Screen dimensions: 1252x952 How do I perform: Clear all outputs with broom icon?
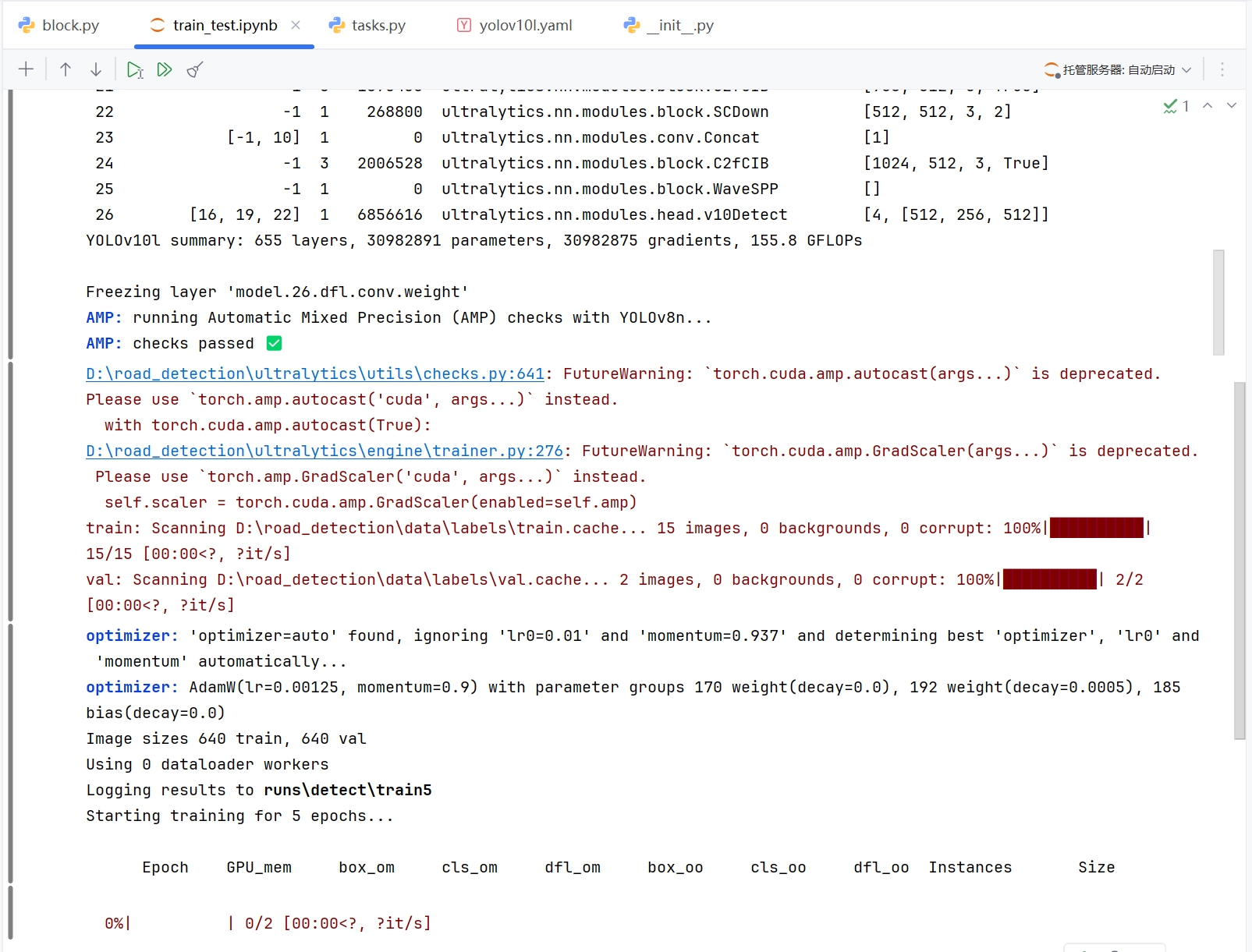click(195, 69)
